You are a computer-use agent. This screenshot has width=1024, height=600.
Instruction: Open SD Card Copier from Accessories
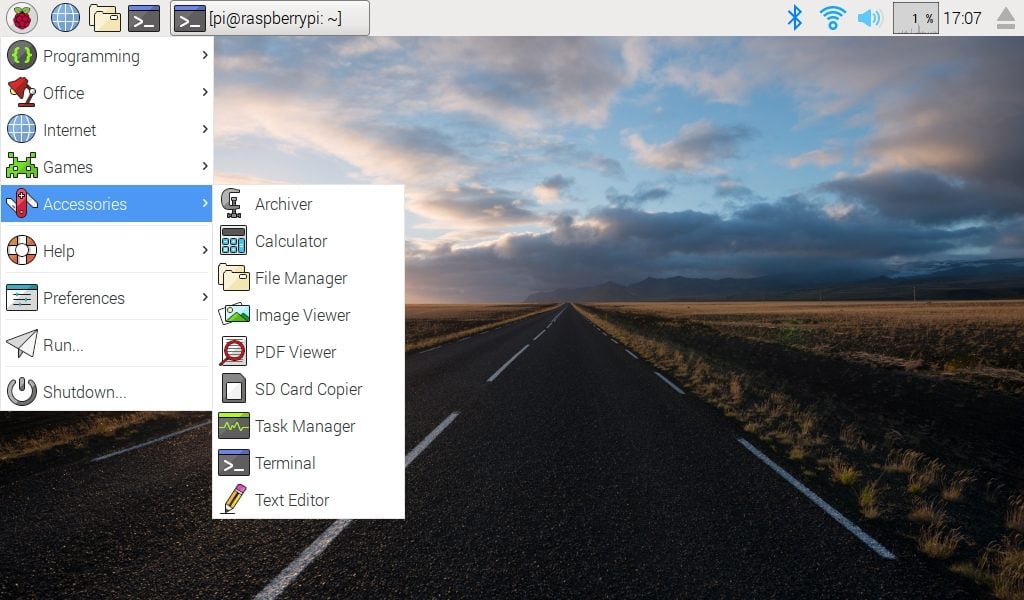(308, 389)
